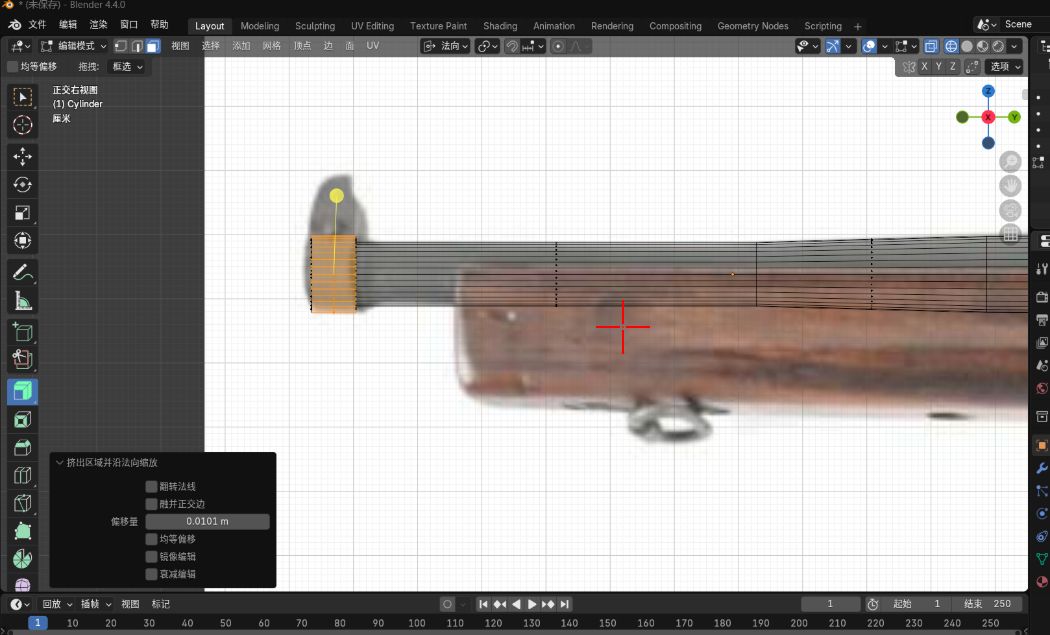Open the 回放 playback dropdown
Image resolution: width=1050 pixels, height=635 pixels.
[x=56, y=604]
